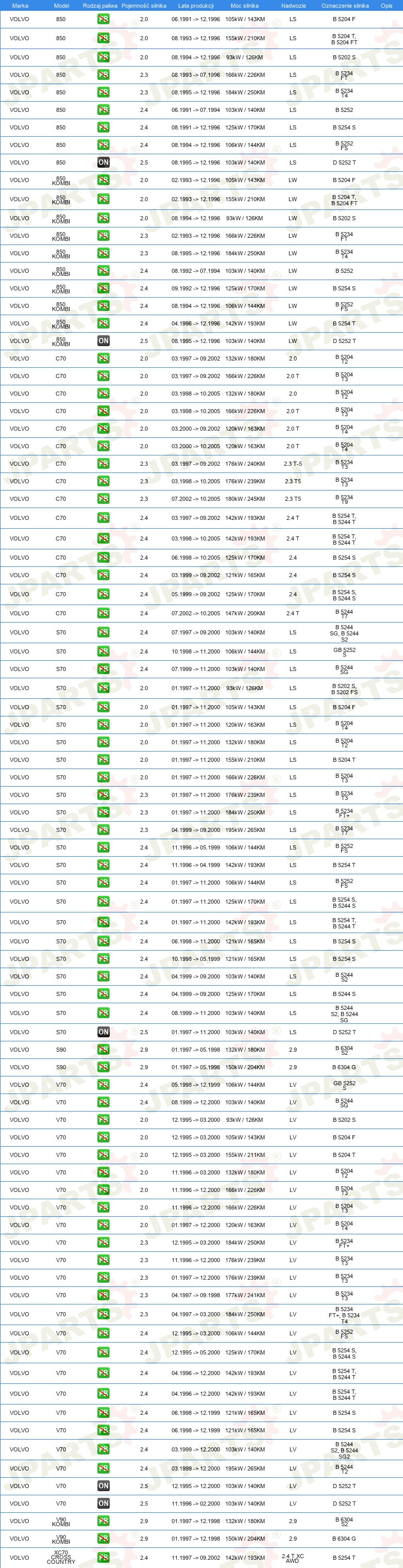This screenshot has width=403, height=1568.
Task: Click the '177kW / 241KM' power cell
Action: pyautogui.click(x=245, y=1295)
